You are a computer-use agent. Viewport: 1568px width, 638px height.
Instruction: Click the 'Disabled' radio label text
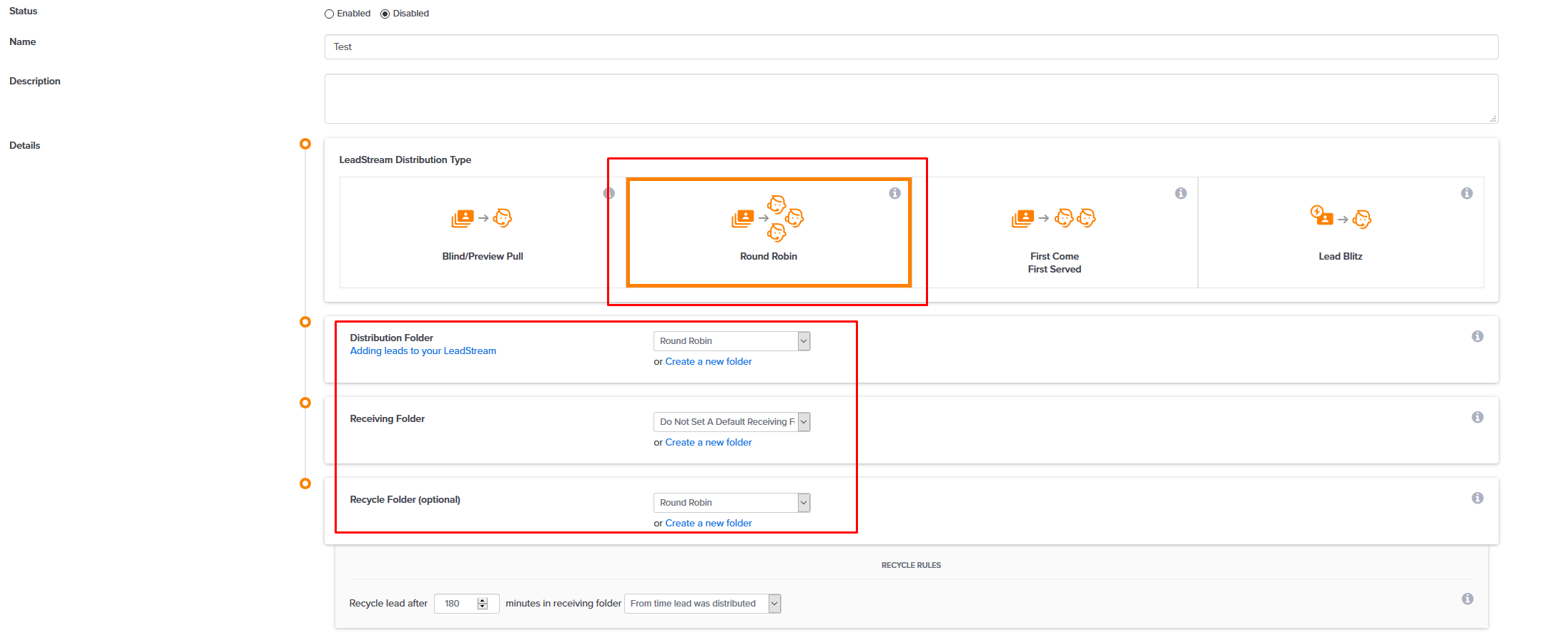click(410, 14)
